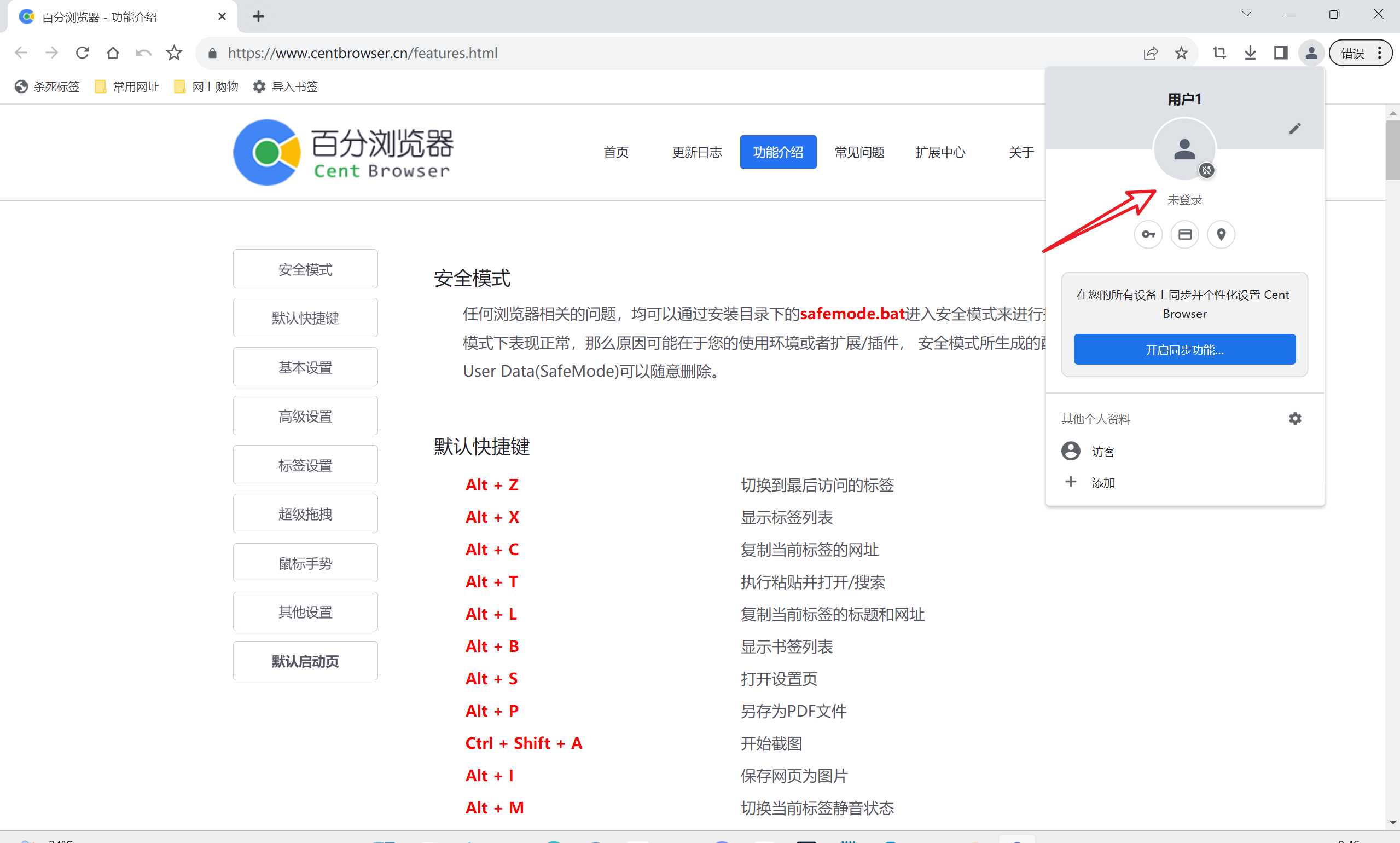The image size is (1400, 843).
Task: Open 常见问题 navigation item
Action: [859, 152]
